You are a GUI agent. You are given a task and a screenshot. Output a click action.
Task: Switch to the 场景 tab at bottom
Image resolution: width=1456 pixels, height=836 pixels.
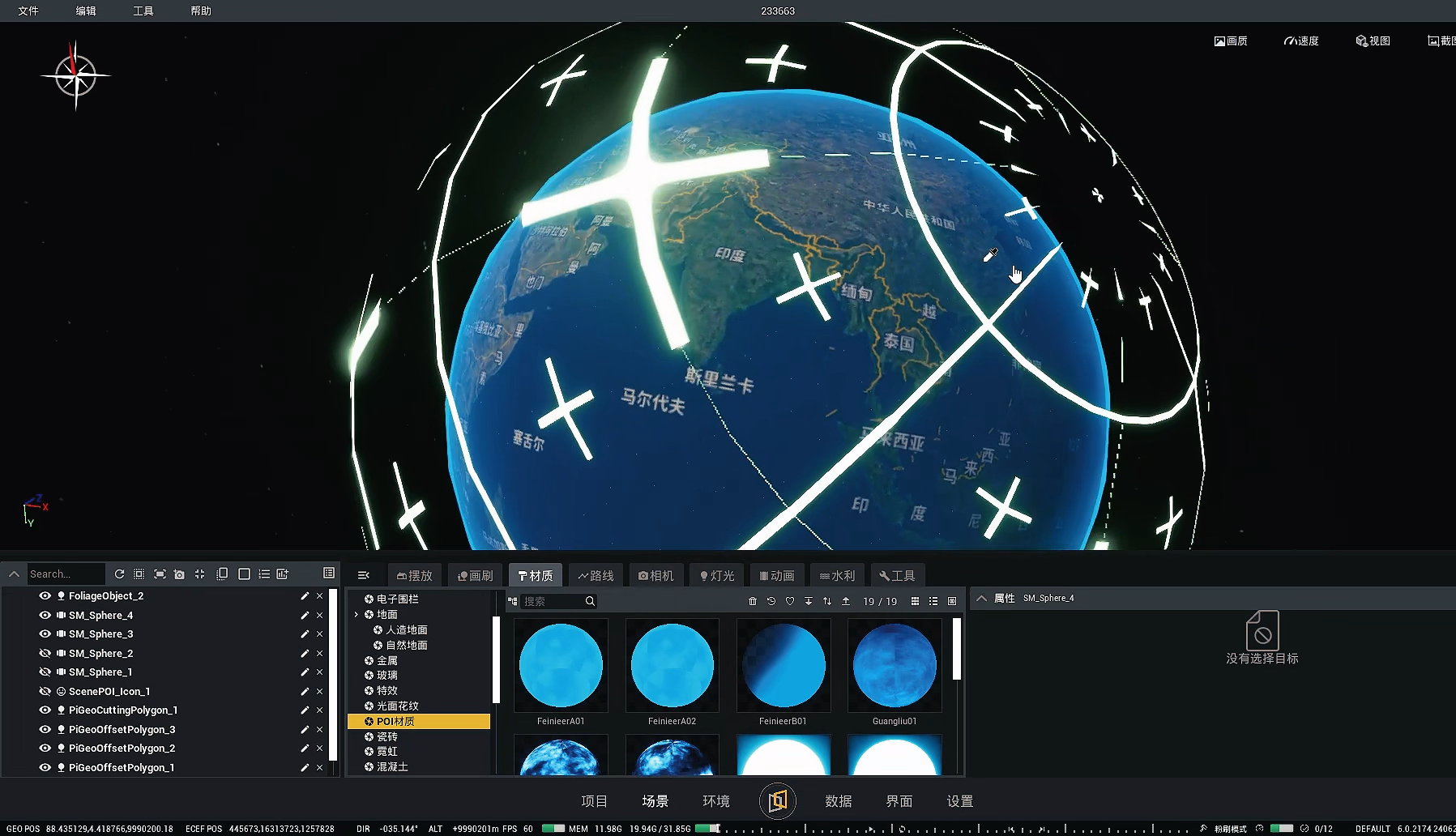[655, 800]
